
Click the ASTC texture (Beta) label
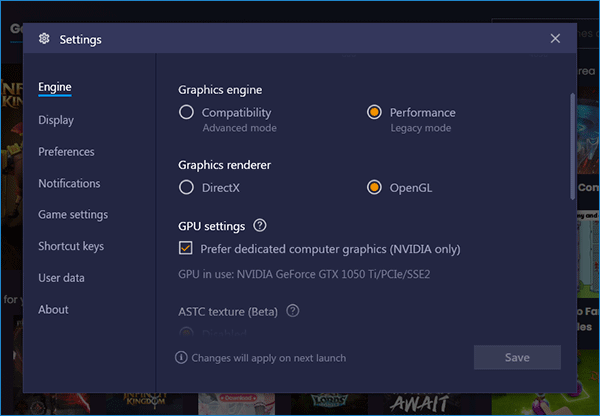[228, 312]
